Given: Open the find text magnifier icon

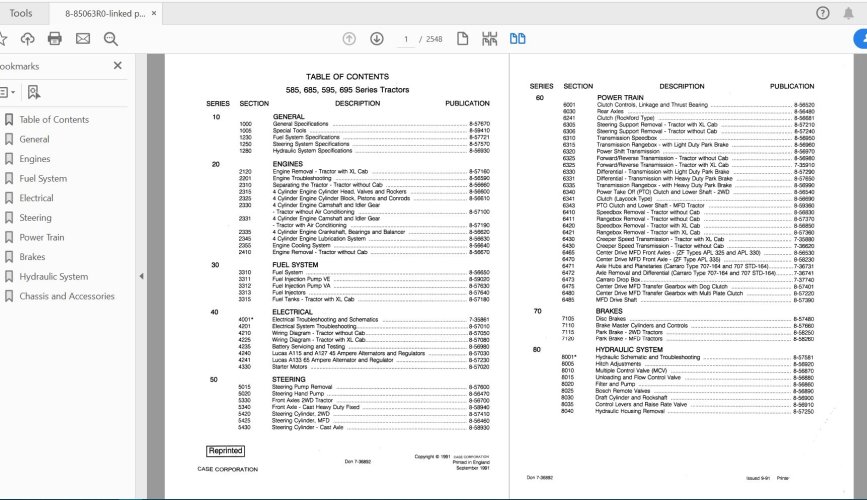Looking at the screenshot, I should coord(111,39).
